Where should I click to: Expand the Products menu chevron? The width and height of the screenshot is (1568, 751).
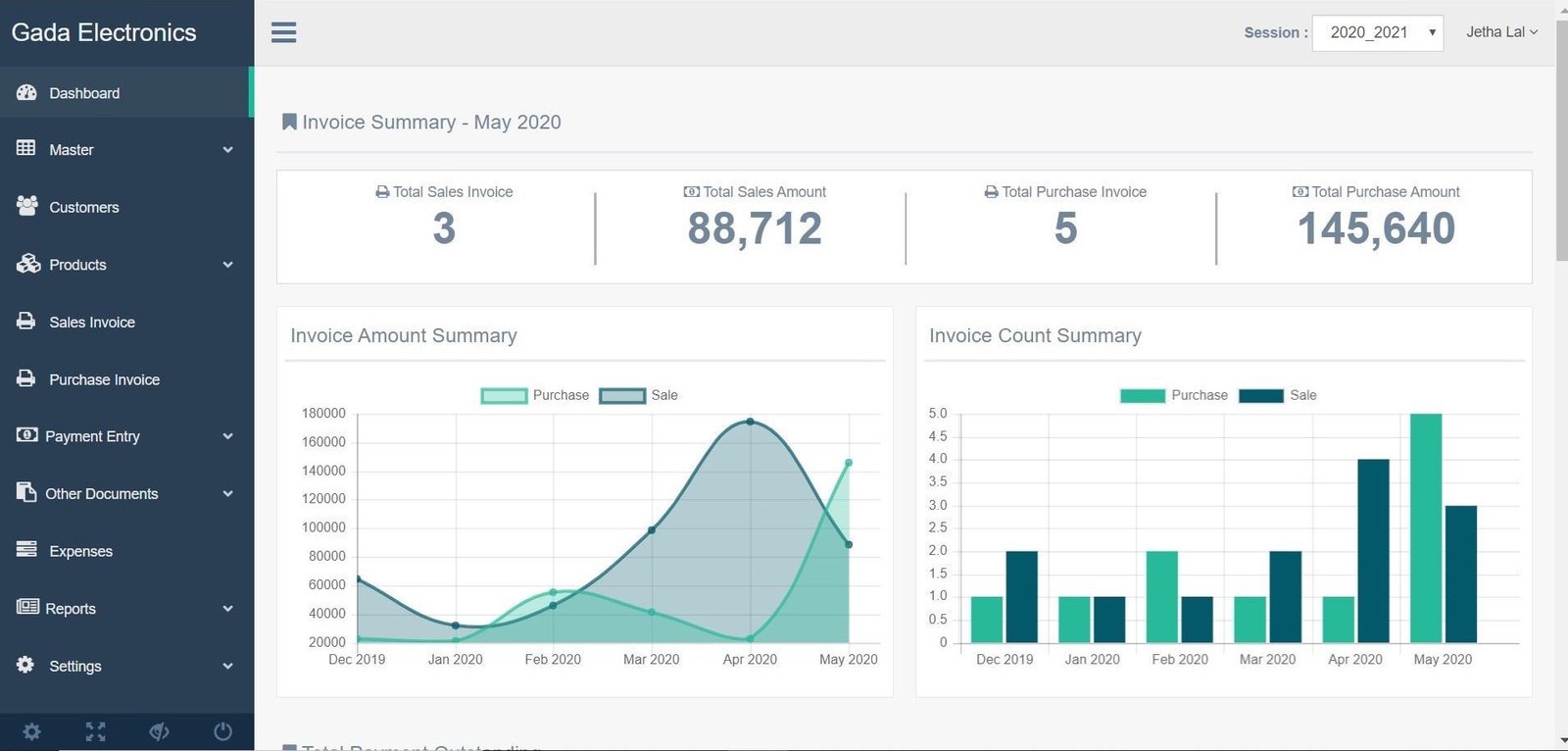(227, 265)
